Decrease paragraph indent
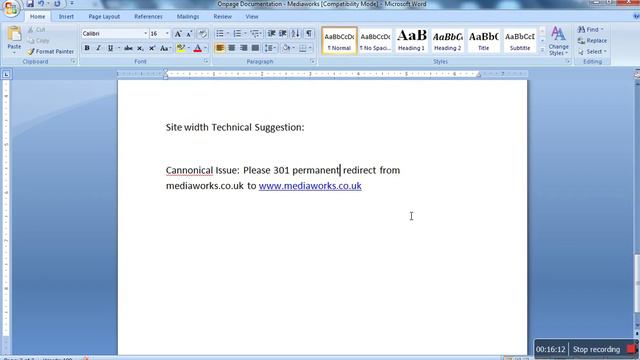This screenshot has height=360, width=640. pos(271,33)
